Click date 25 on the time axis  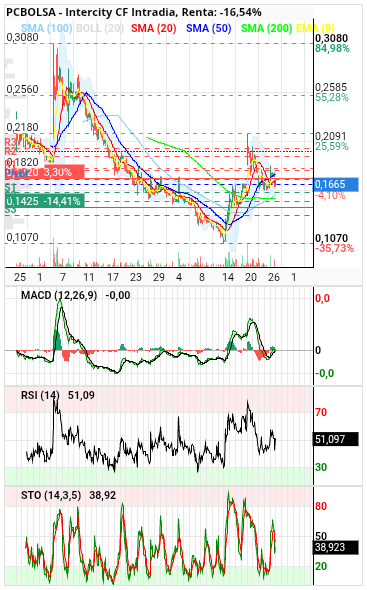click(x=20, y=278)
